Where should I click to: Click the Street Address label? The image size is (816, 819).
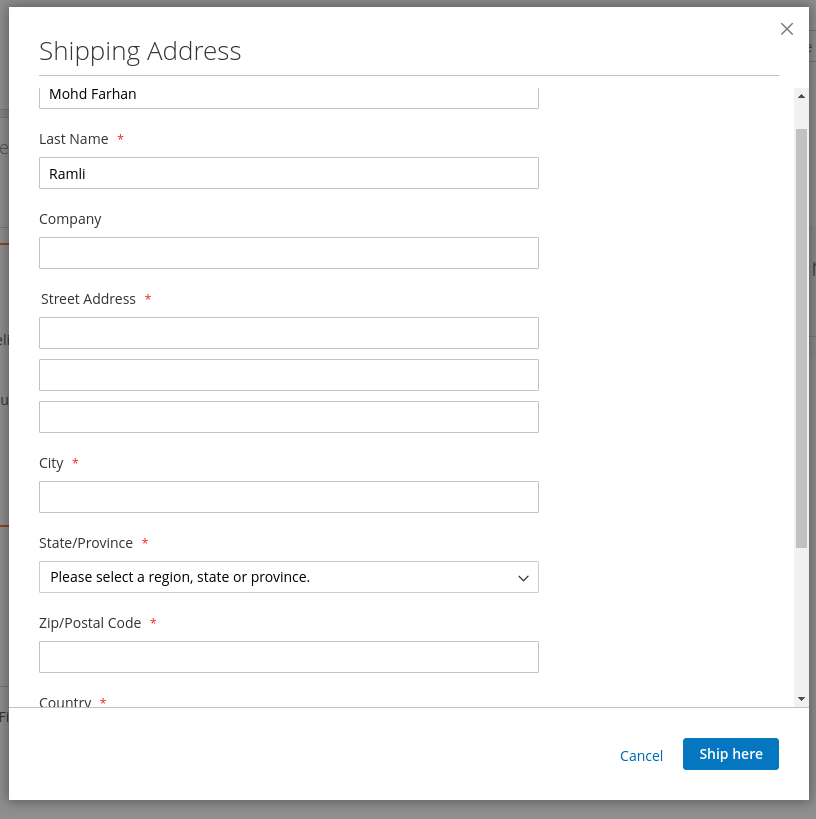point(88,299)
